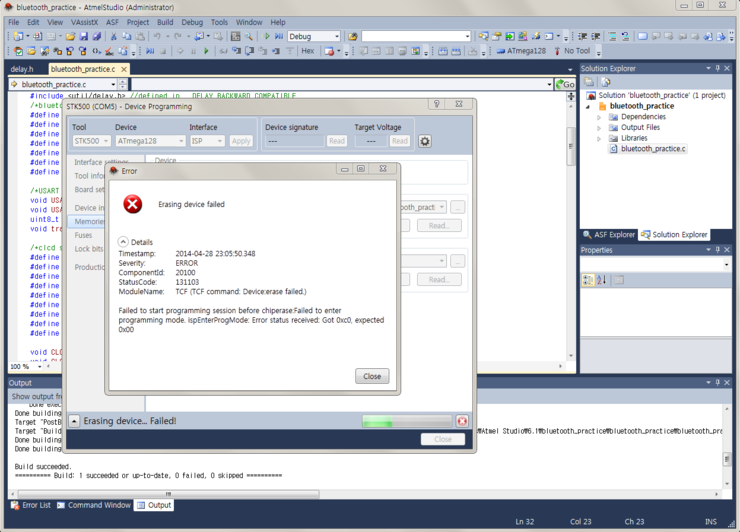Expand status details arrow beside Erasing device

point(74,421)
